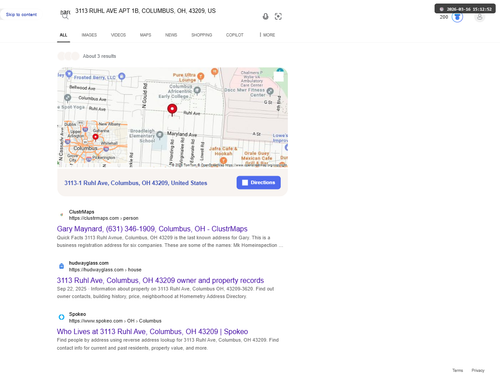Expand the MORE menu
This screenshot has height=379, width=500.
click(x=267, y=35)
